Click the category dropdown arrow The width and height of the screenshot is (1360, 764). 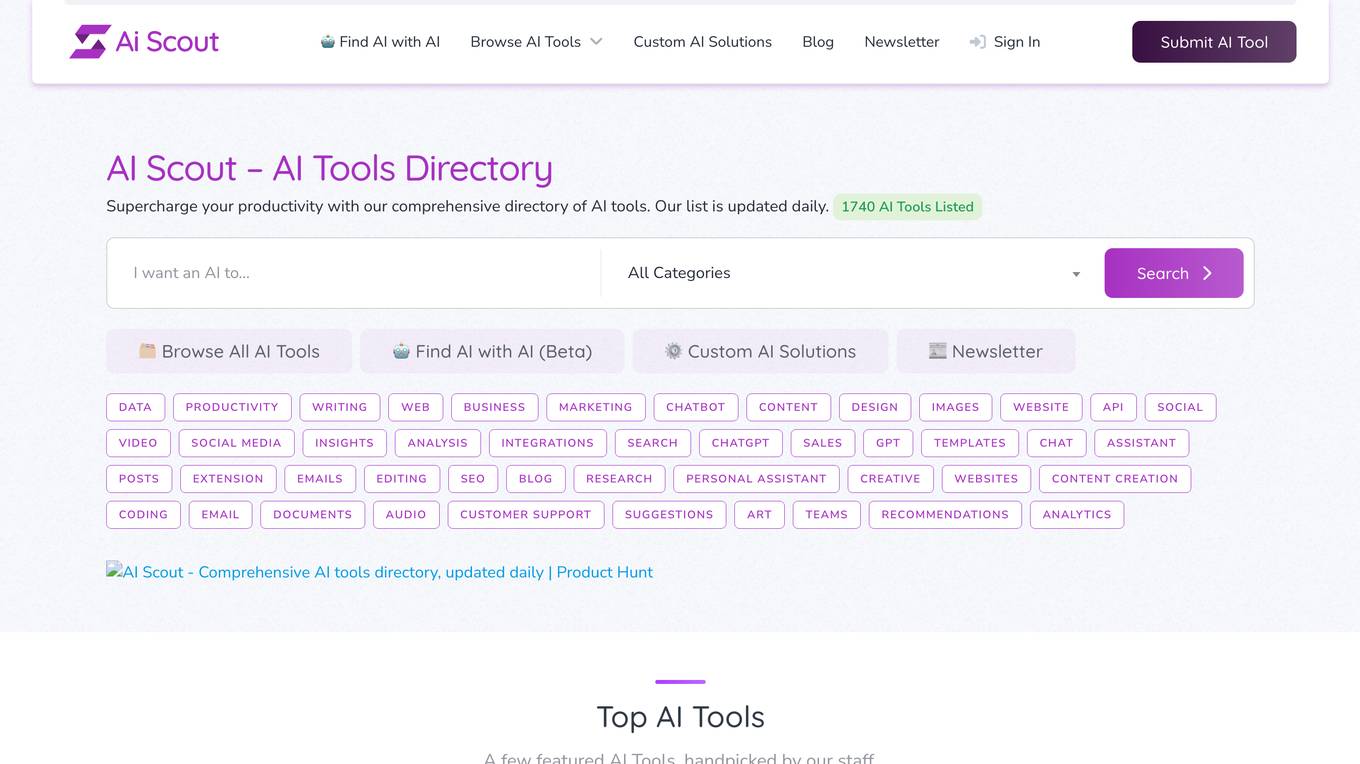click(1076, 274)
